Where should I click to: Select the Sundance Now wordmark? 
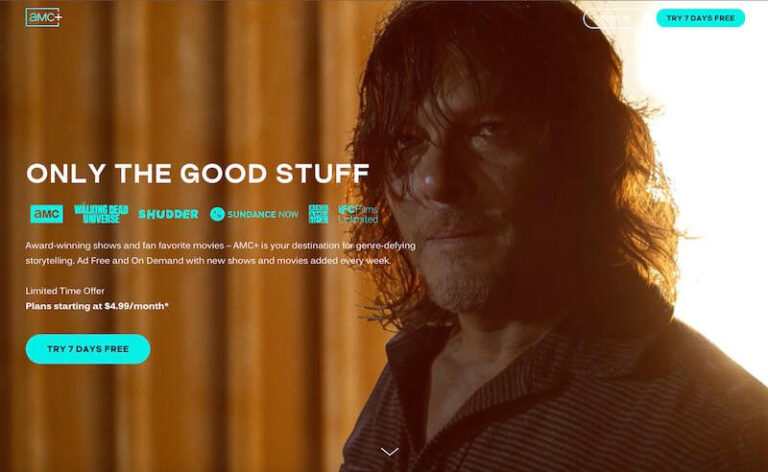pos(263,214)
